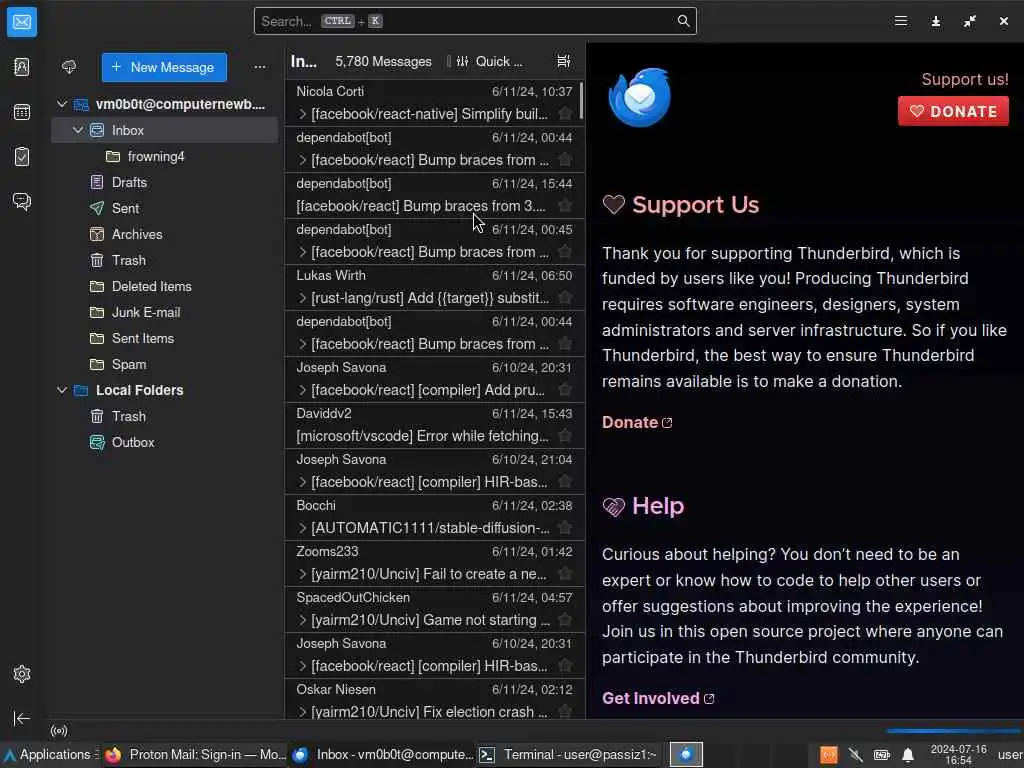Click the red DONATE button

point(953,111)
